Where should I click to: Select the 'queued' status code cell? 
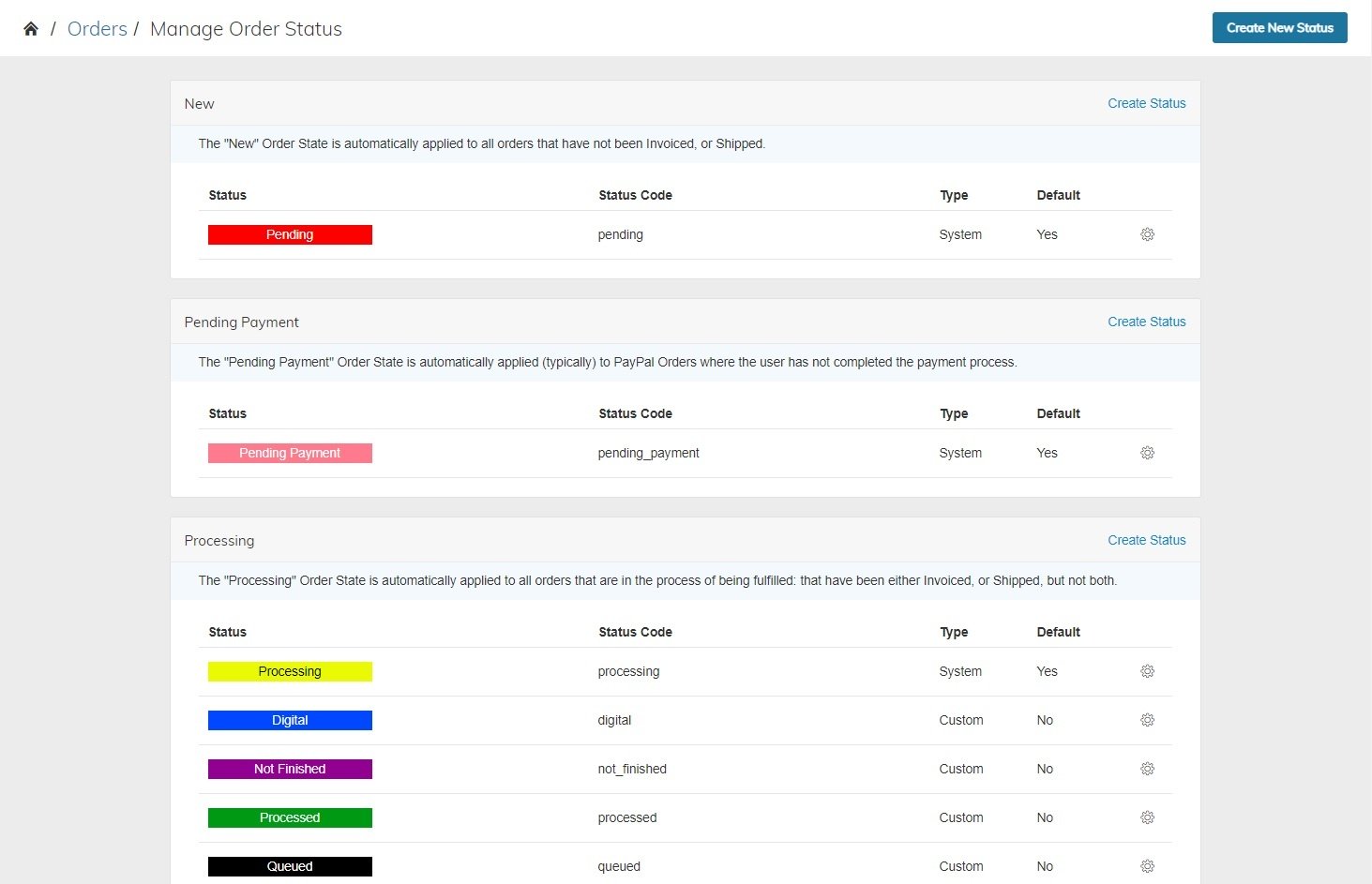(x=619, y=866)
